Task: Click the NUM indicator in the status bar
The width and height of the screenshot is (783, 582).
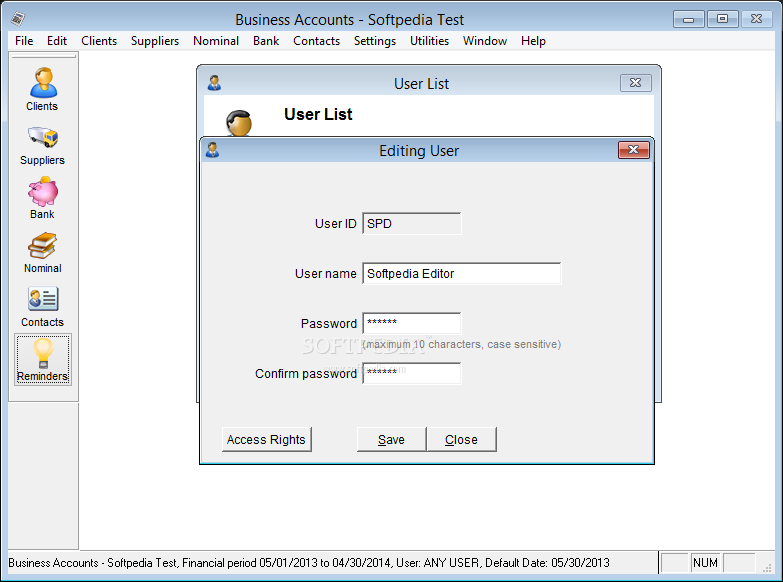Action: coord(705,563)
